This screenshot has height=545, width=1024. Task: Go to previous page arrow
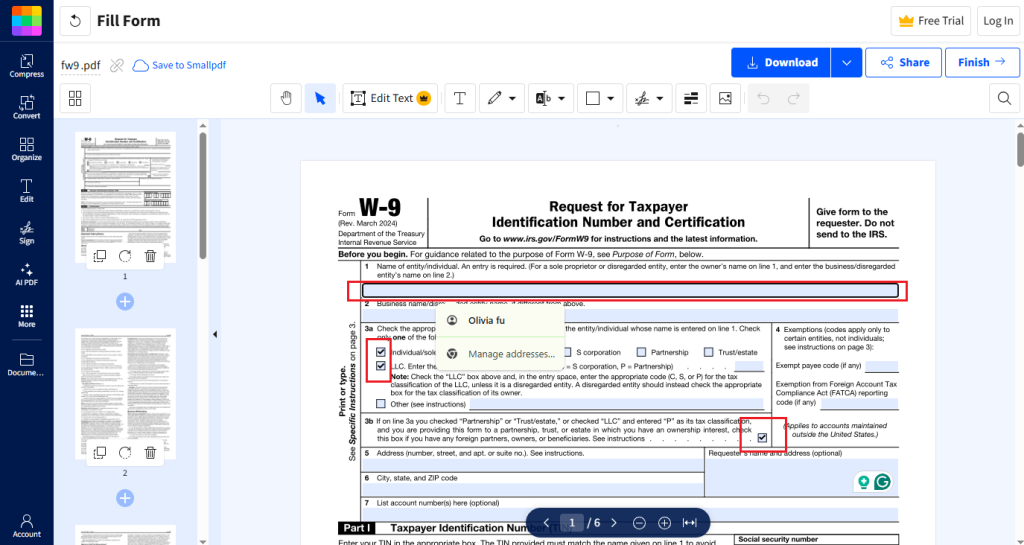(547, 523)
